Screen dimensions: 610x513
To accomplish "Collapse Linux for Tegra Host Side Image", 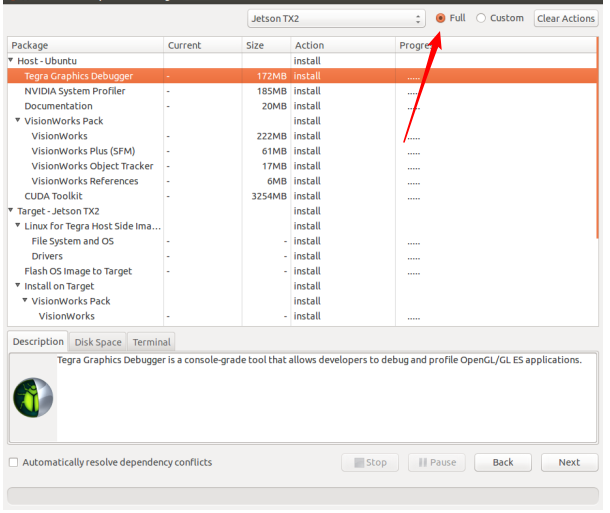I will (x=18, y=225).
